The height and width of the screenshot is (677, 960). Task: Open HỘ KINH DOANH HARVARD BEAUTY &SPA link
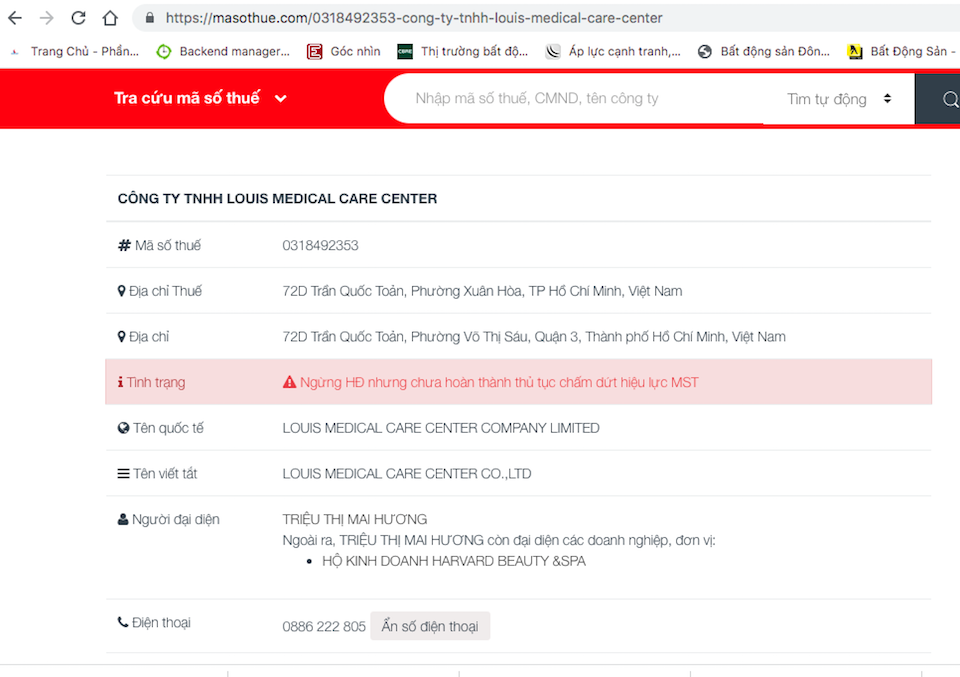[x=453, y=561]
